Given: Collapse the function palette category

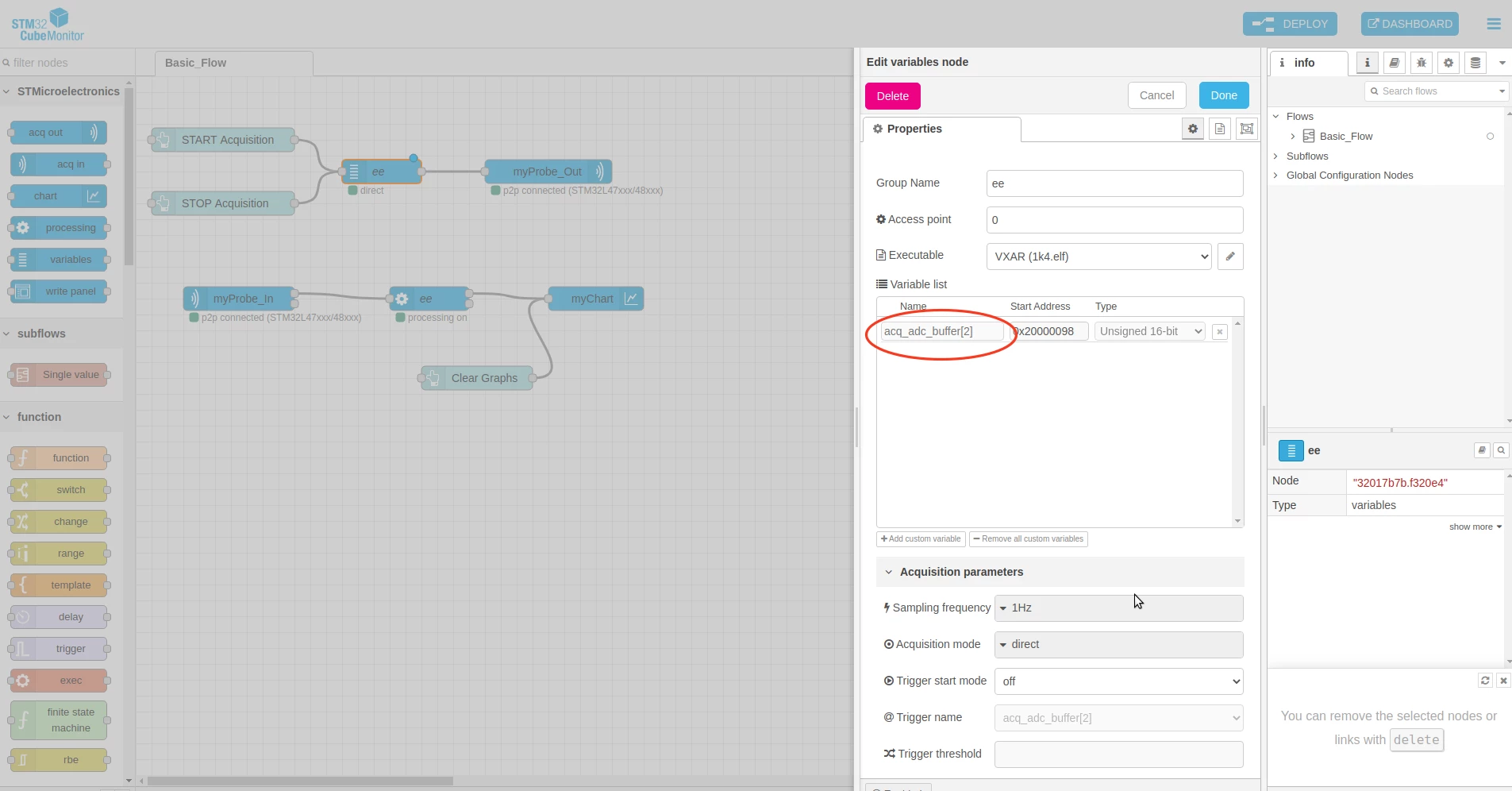Looking at the screenshot, I should tap(62, 417).
